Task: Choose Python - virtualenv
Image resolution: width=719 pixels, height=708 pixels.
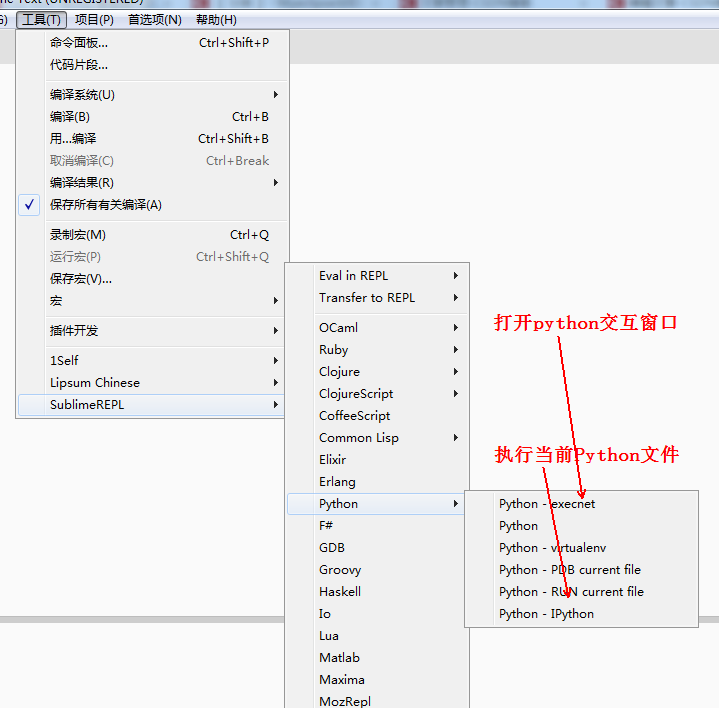Action: coord(581,548)
